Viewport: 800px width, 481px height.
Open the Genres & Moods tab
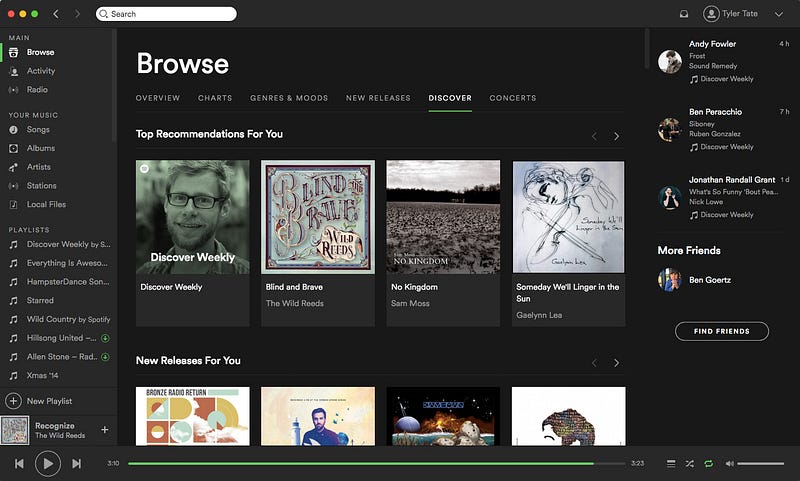tap(289, 98)
